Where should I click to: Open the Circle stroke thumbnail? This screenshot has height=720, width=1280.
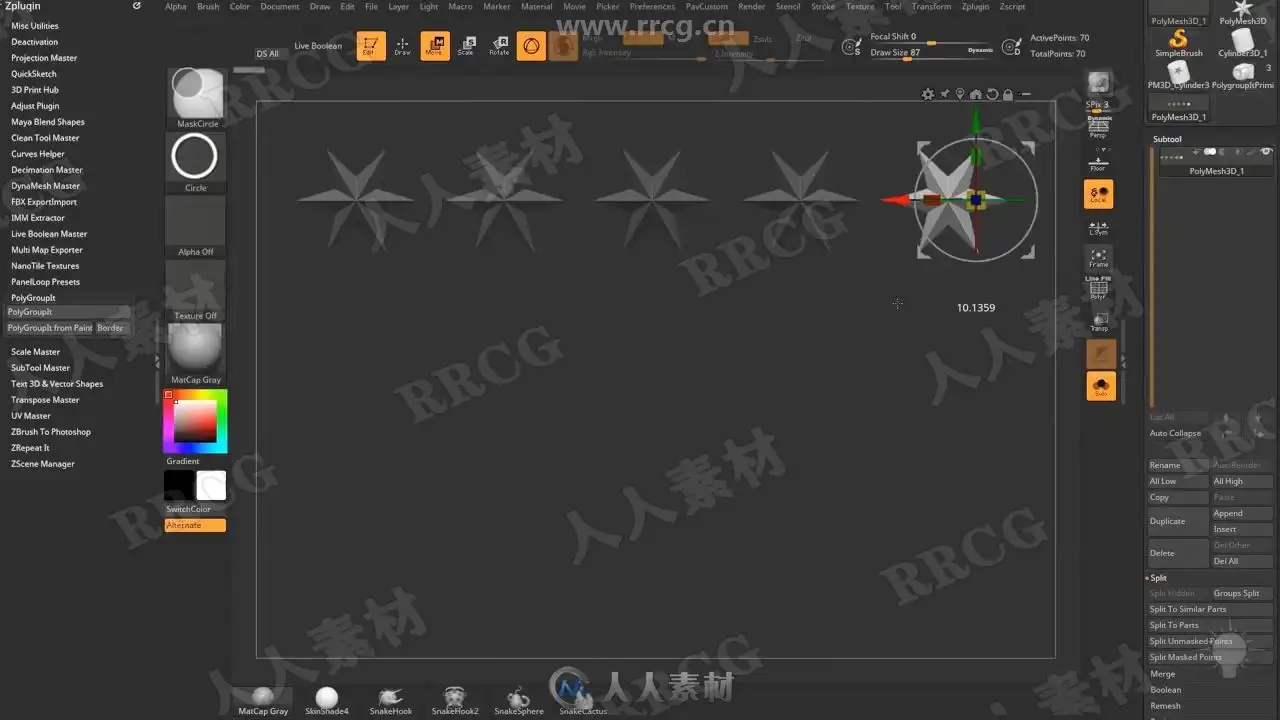pyautogui.click(x=196, y=162)
